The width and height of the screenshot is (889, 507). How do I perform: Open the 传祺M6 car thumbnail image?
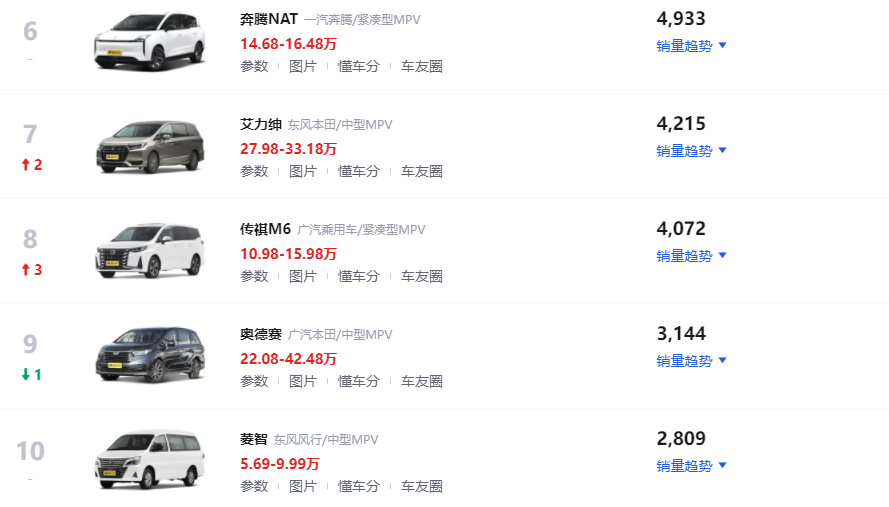(150, 251)
